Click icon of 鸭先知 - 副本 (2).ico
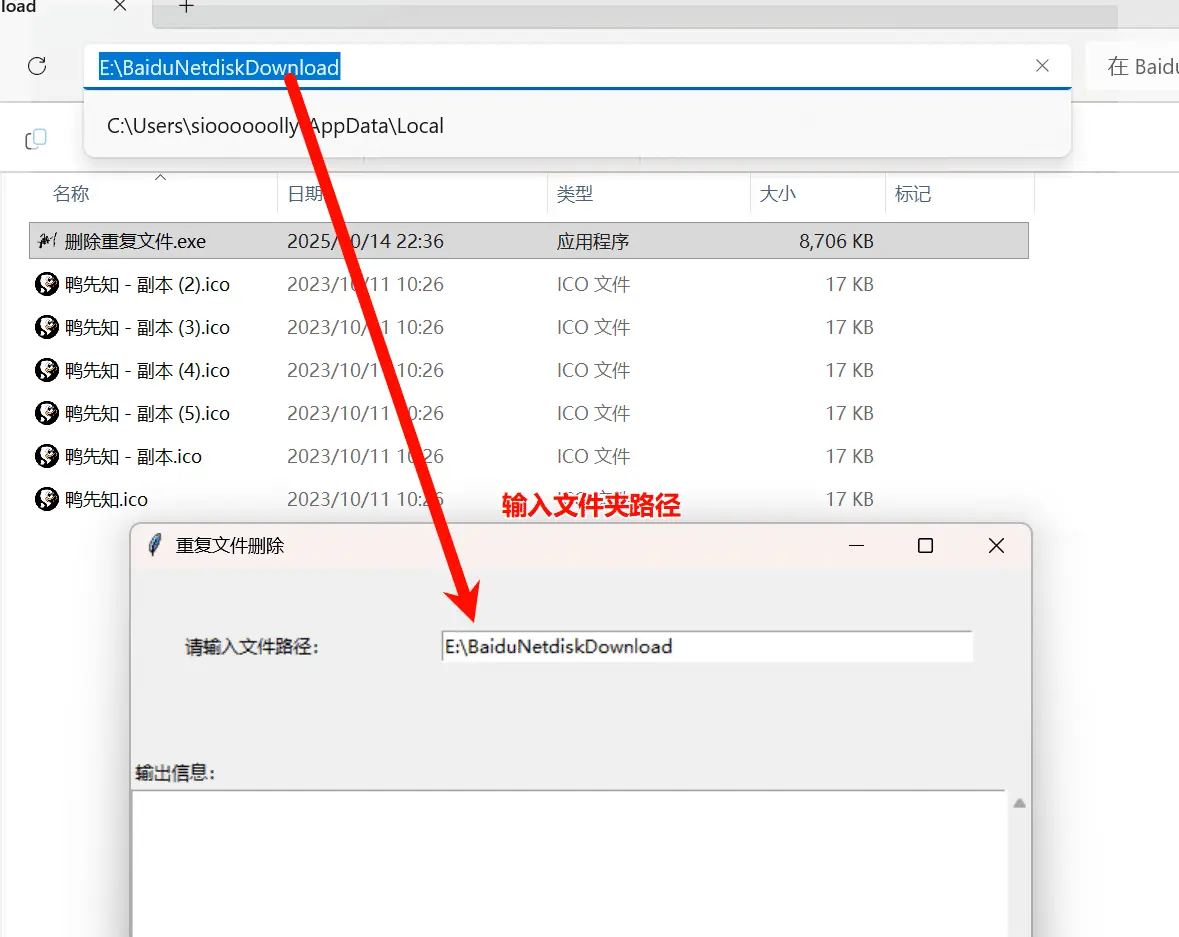This screenshot has height=937, width=1179. [x=47, y=284]
